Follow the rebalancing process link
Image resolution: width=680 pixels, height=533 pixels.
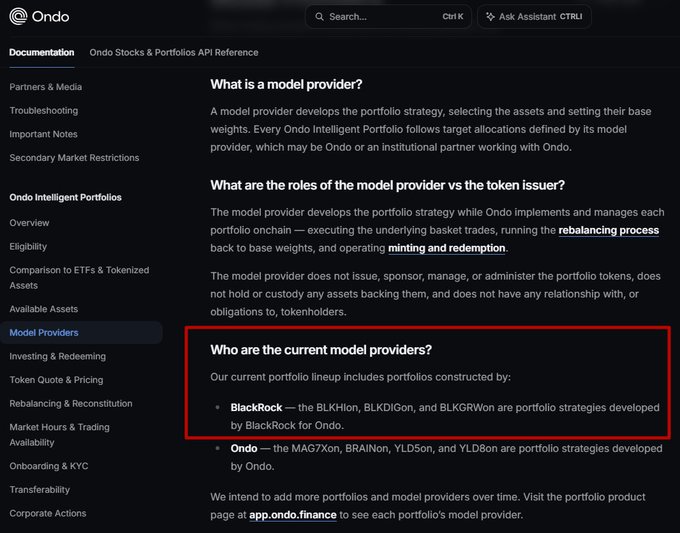pyautogui.click(x=608, y=230)
